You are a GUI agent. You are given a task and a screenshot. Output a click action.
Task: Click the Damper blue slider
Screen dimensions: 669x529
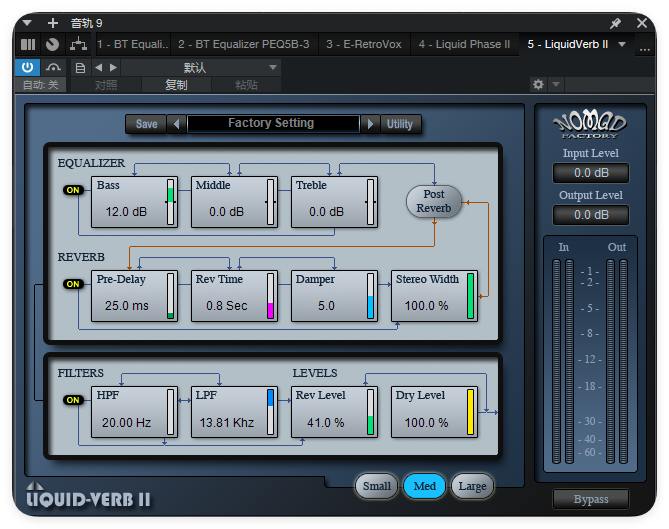370,296
